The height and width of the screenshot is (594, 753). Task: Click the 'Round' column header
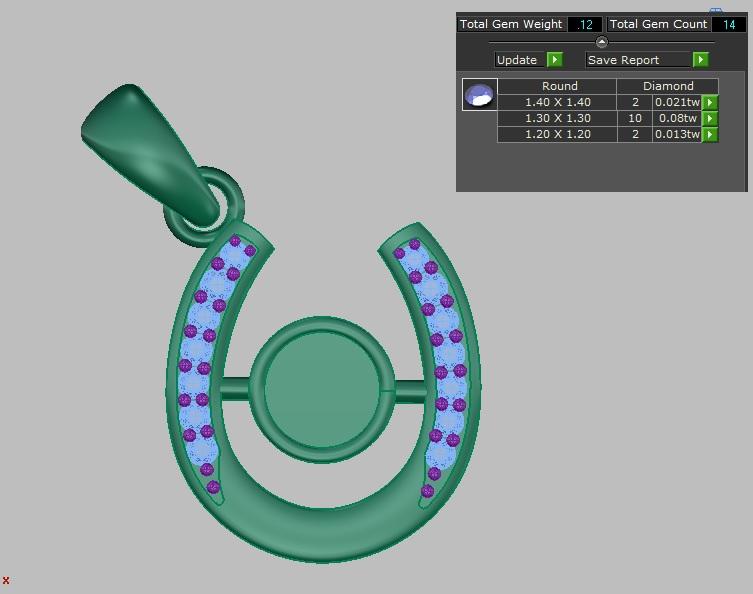click(559, 86)
